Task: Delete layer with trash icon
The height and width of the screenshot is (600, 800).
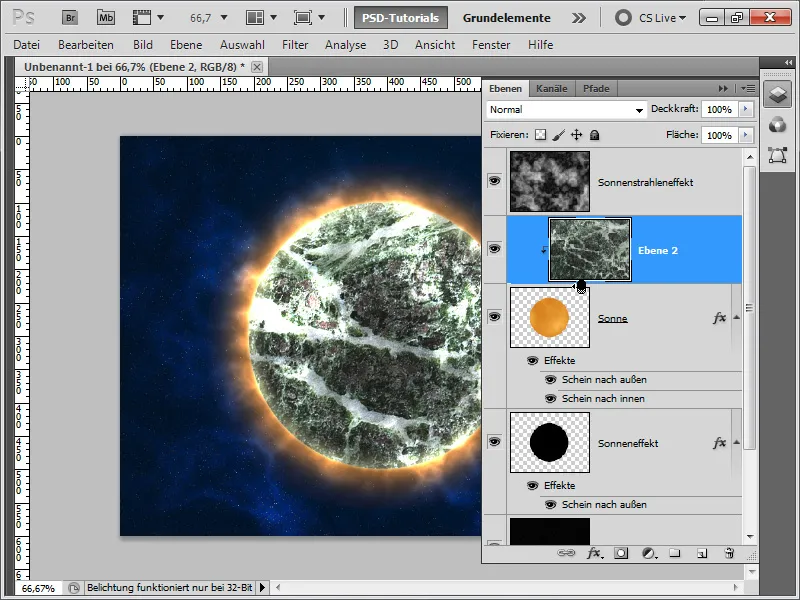Action: point(730,553)
